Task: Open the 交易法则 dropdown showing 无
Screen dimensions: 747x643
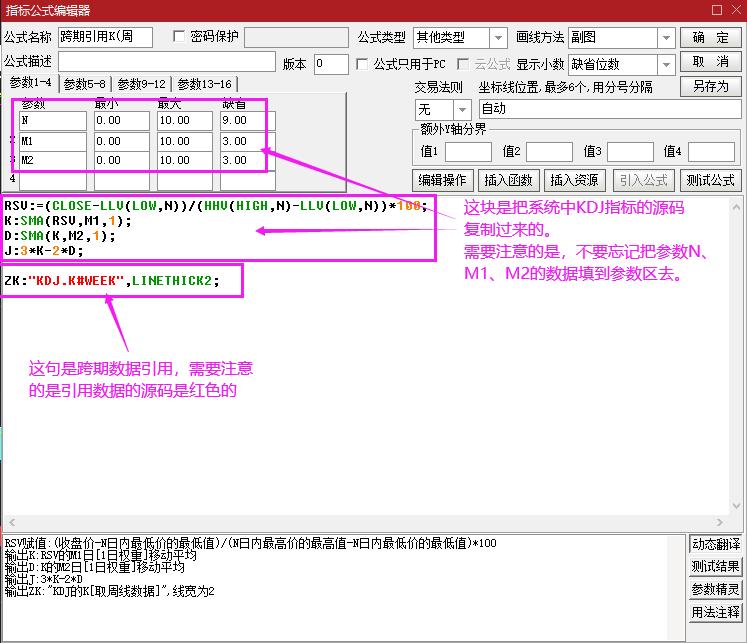Action: pyautogui.click(x=462, y=109)
